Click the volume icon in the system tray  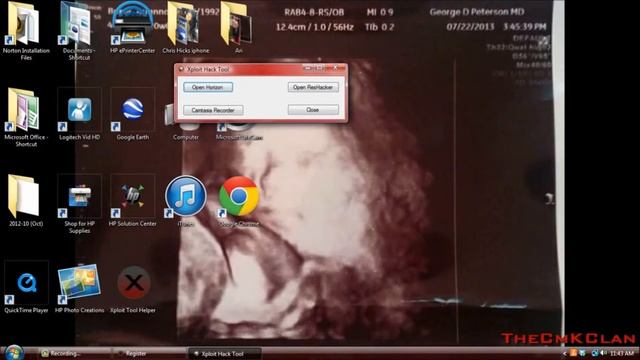(603, 353)
